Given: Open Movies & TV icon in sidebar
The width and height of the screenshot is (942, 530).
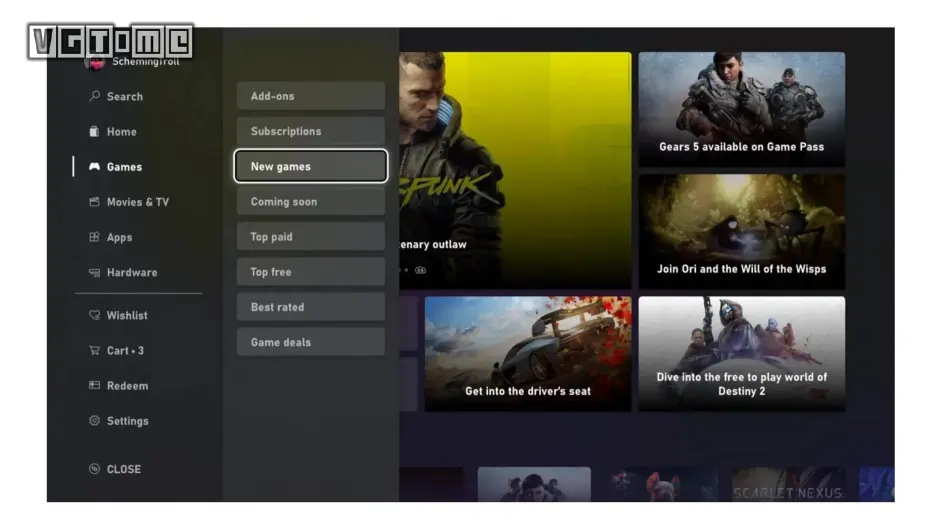Looking at the screenshot, I should pos(95,202).
